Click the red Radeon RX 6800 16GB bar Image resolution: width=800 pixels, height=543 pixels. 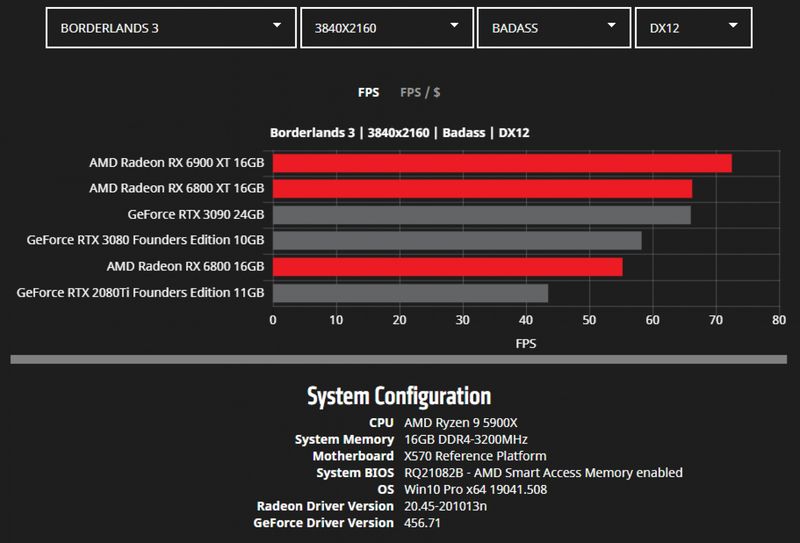point(447,267)
